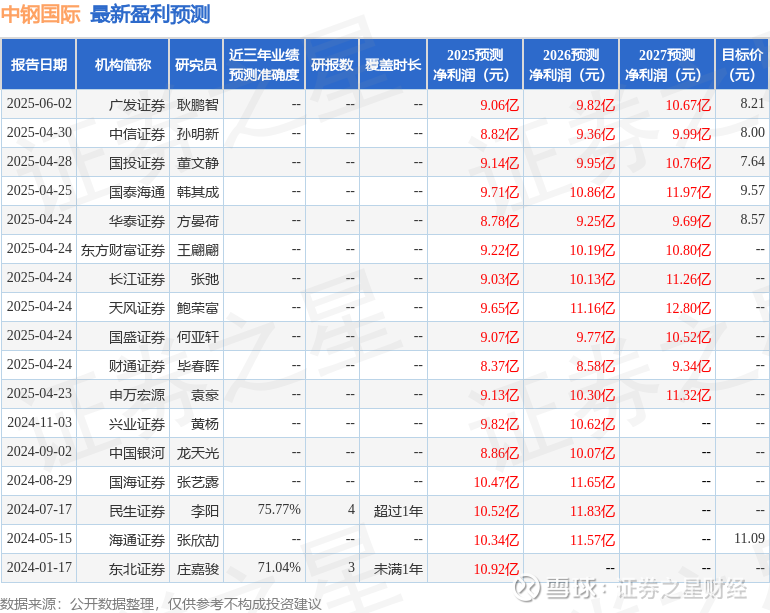The width and height of the screenshot is (770, 613).
Task: Click target price 8.00
Action: click(x=752, y=133)
